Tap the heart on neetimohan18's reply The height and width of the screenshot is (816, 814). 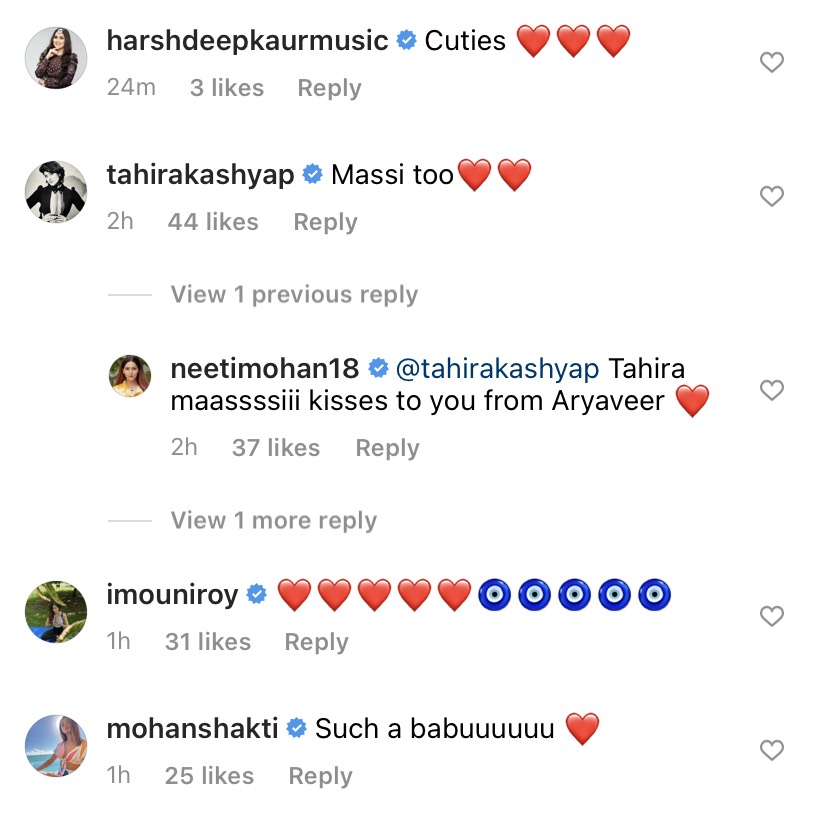[x=771, y=390]
